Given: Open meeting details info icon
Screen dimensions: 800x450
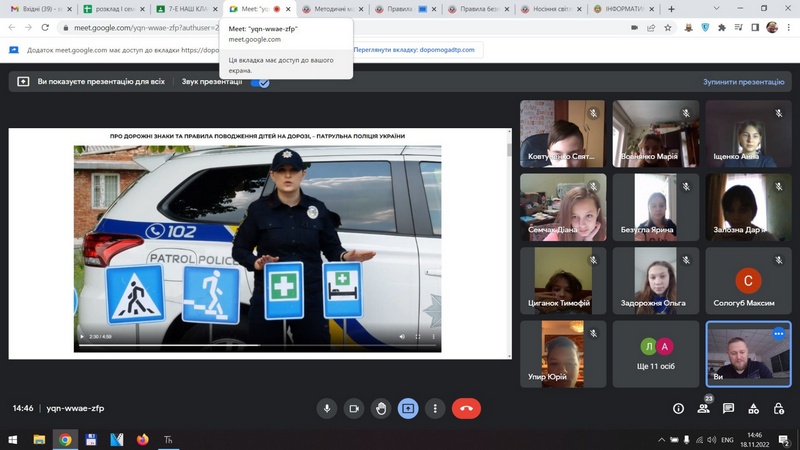Looking at the screenshot, I should tap(678, 409).
